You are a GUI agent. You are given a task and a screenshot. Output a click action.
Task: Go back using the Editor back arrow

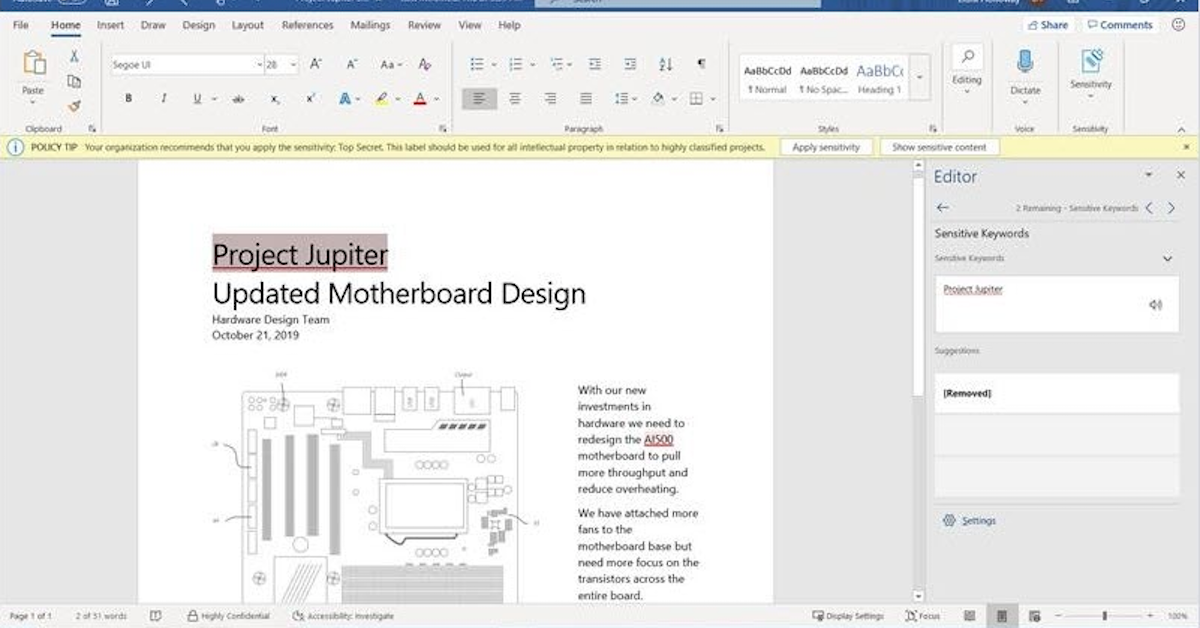click(942, 208)
